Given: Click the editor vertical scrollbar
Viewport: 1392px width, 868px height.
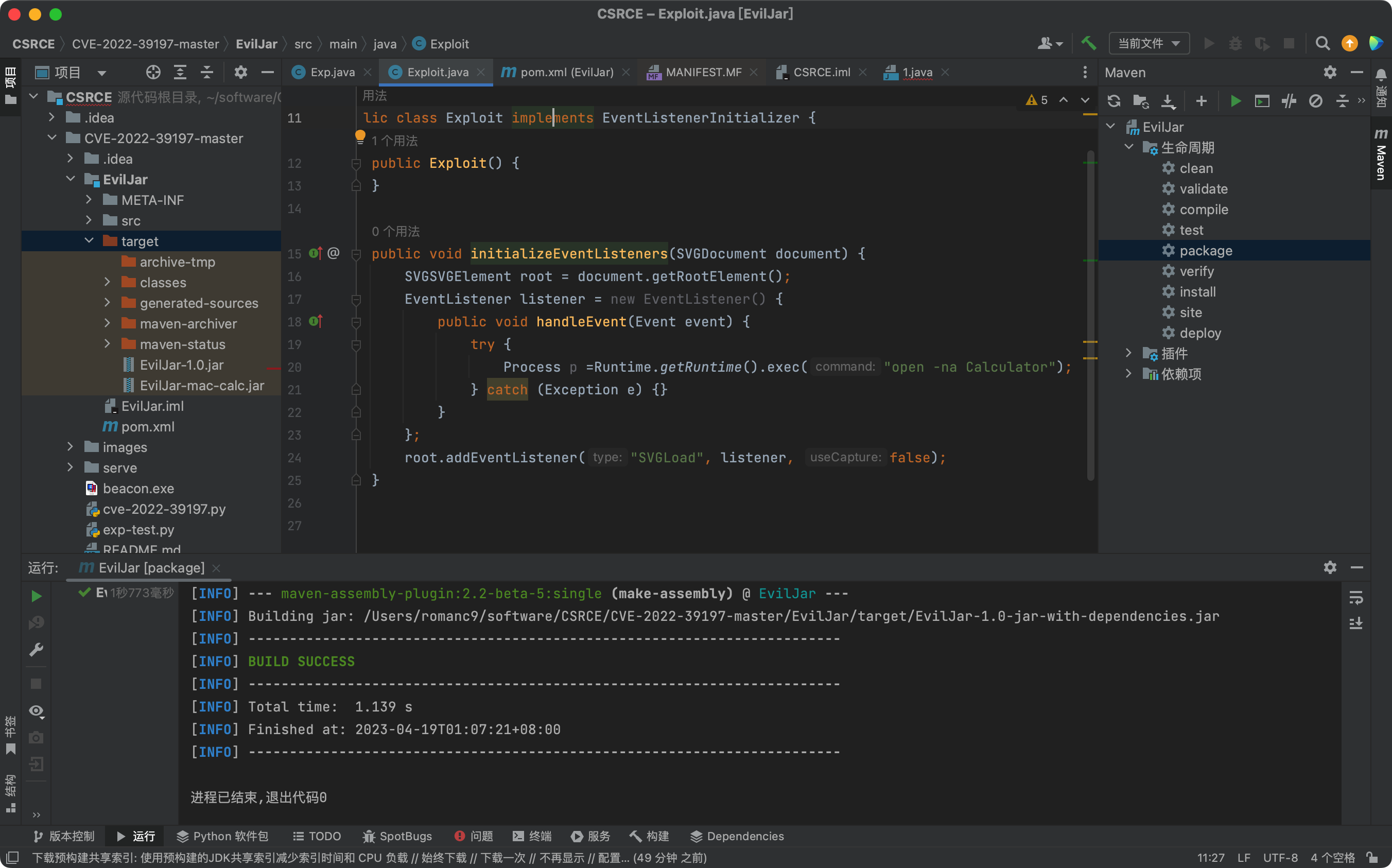Looking at the screenshot, I should (x=1090, y=315).
